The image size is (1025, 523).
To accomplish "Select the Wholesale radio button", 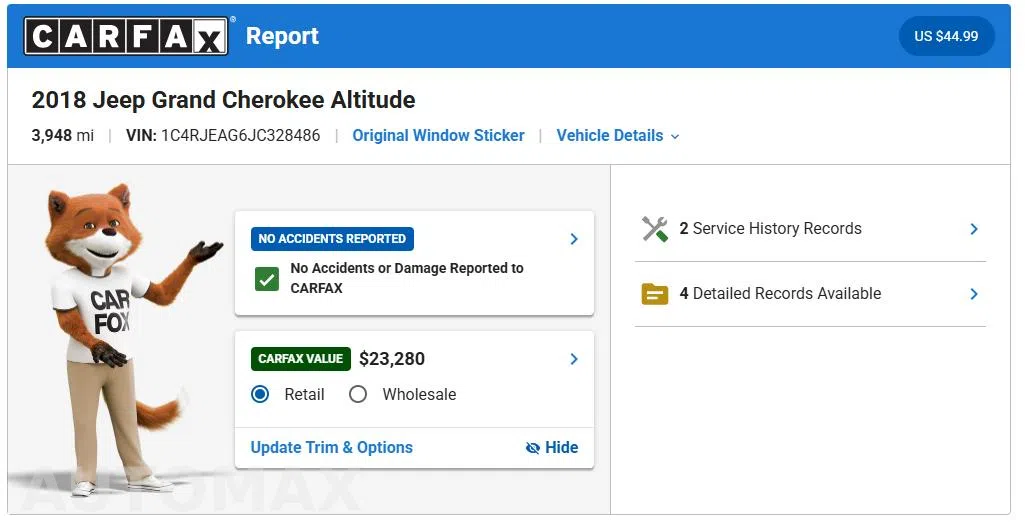I will pyautogui.click(x=358, y=394).
